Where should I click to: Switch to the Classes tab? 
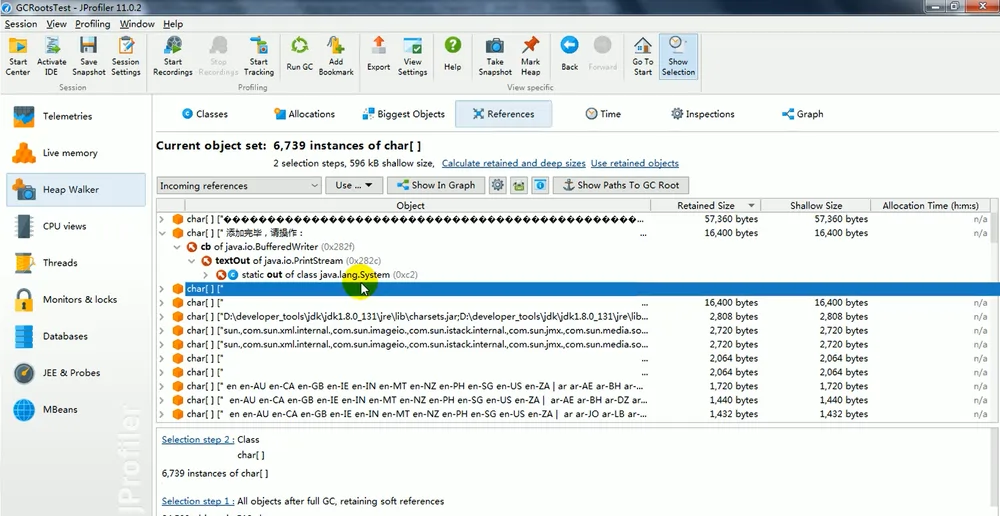pos(204,114)
